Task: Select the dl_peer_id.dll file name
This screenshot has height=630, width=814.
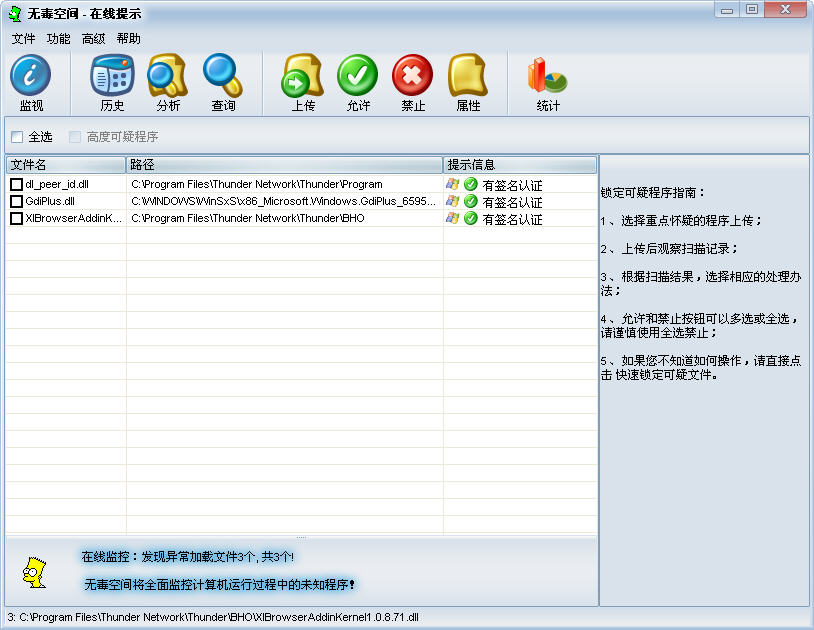Action: click(57, 184)
